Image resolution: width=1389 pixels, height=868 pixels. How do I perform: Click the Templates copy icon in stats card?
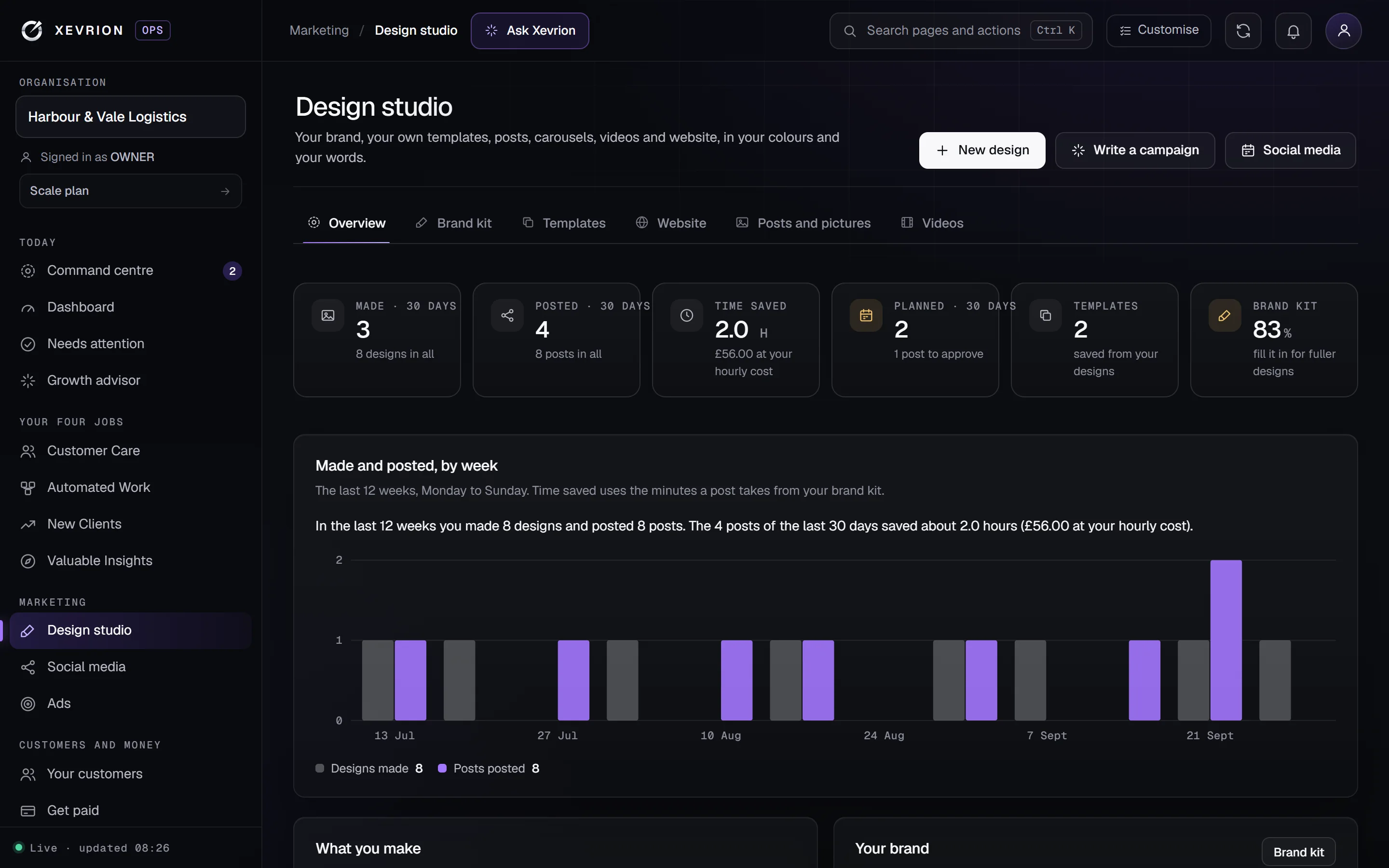(1046, 315)
